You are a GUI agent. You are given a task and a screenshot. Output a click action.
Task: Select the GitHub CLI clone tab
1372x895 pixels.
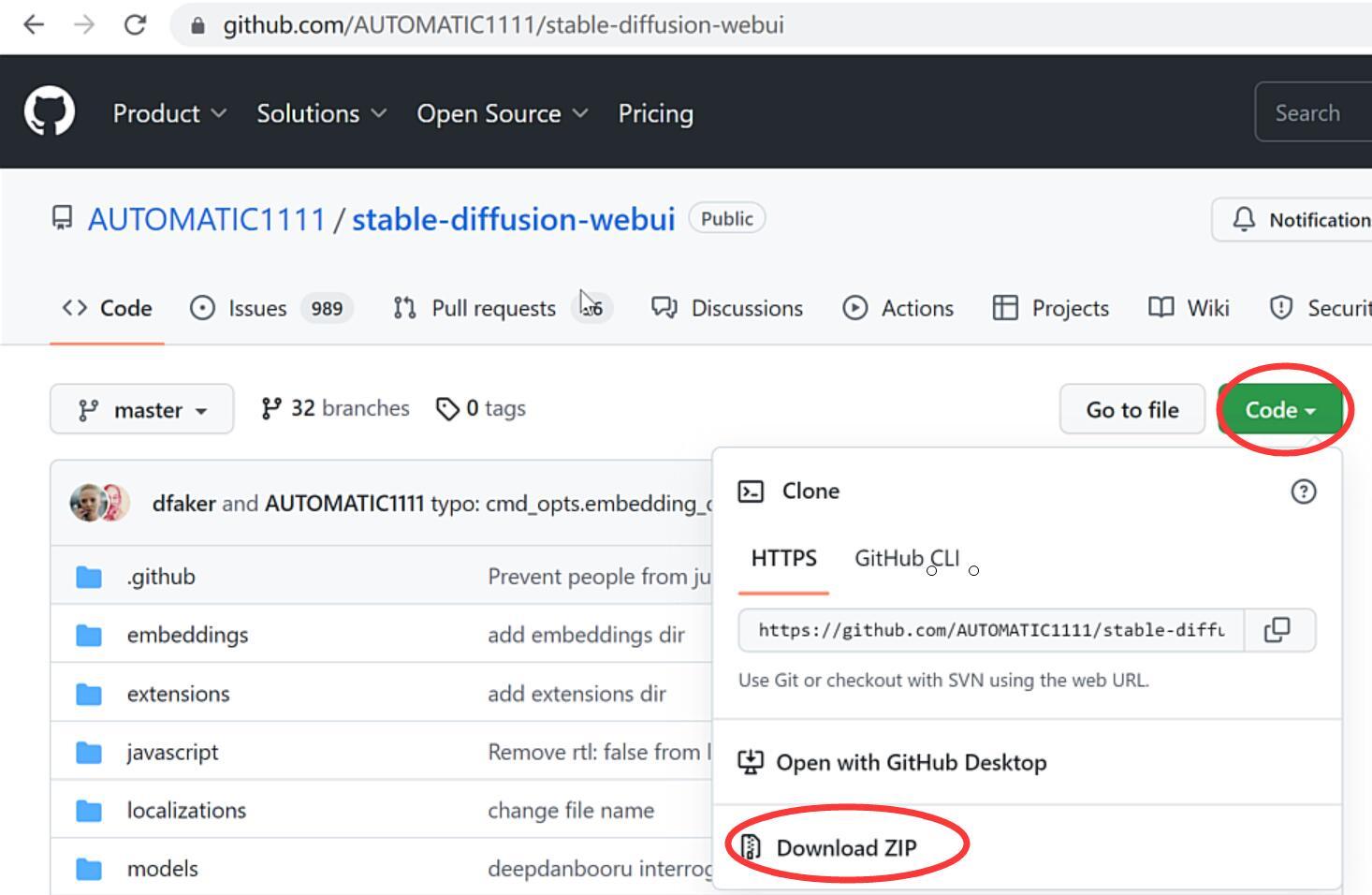[907, 558]
